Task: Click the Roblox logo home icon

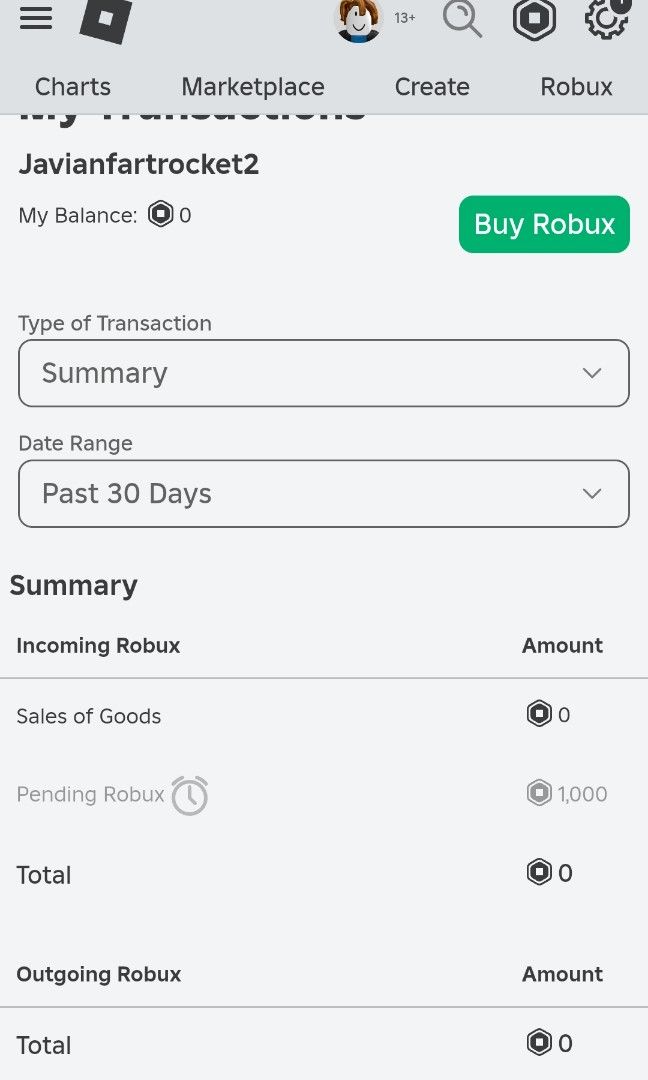Action: tap(105, 19)
